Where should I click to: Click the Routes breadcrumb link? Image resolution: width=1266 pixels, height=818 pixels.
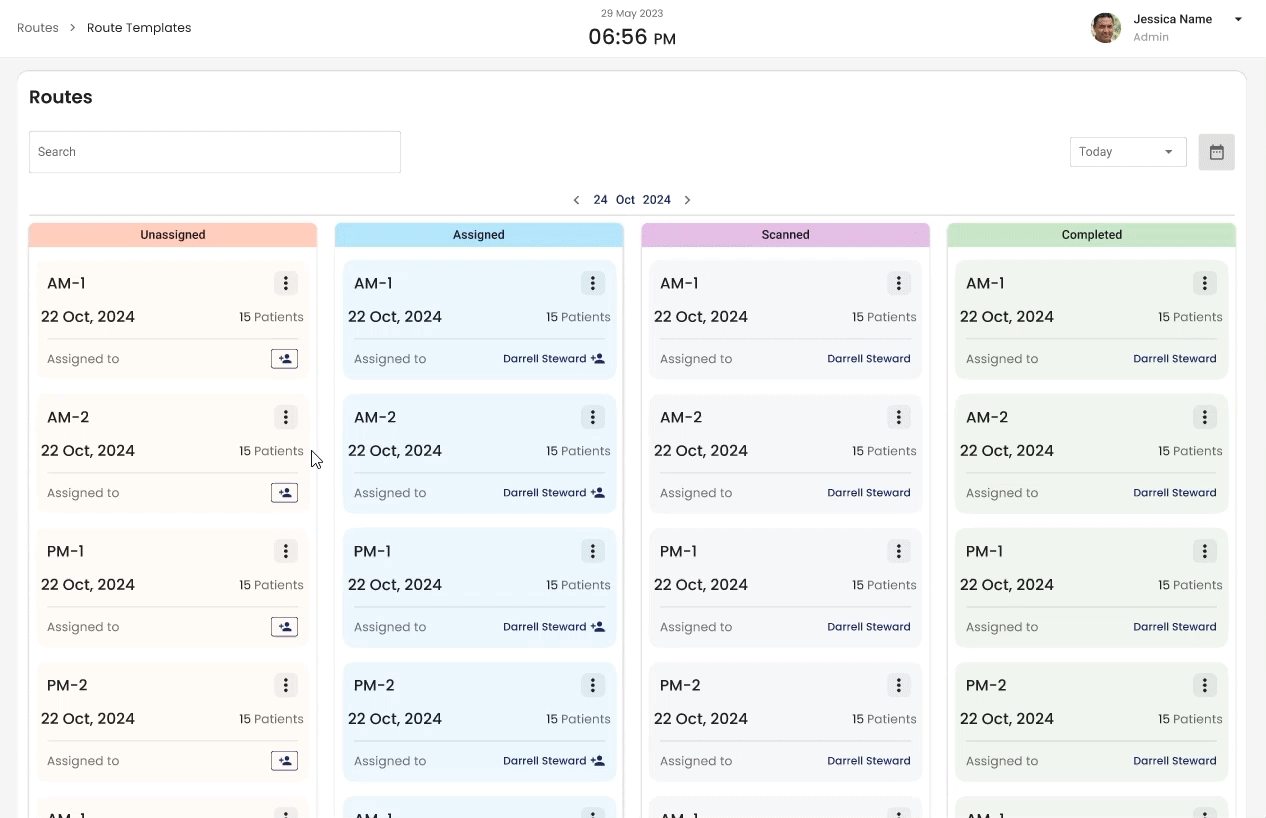coord(38,28)
